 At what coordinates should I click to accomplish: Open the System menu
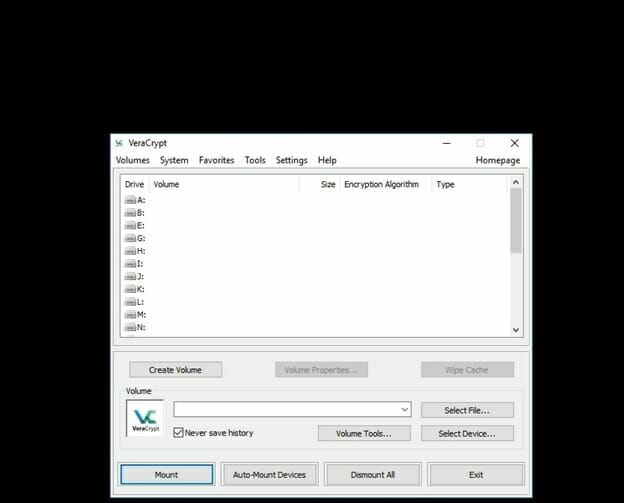pyautogui.click(x=174, y=160)
